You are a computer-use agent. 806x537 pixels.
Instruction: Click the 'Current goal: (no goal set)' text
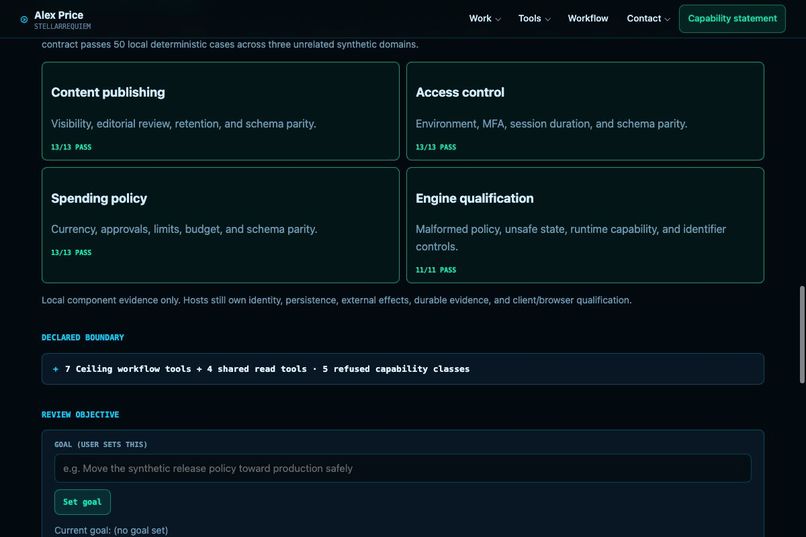click(111, 530)
